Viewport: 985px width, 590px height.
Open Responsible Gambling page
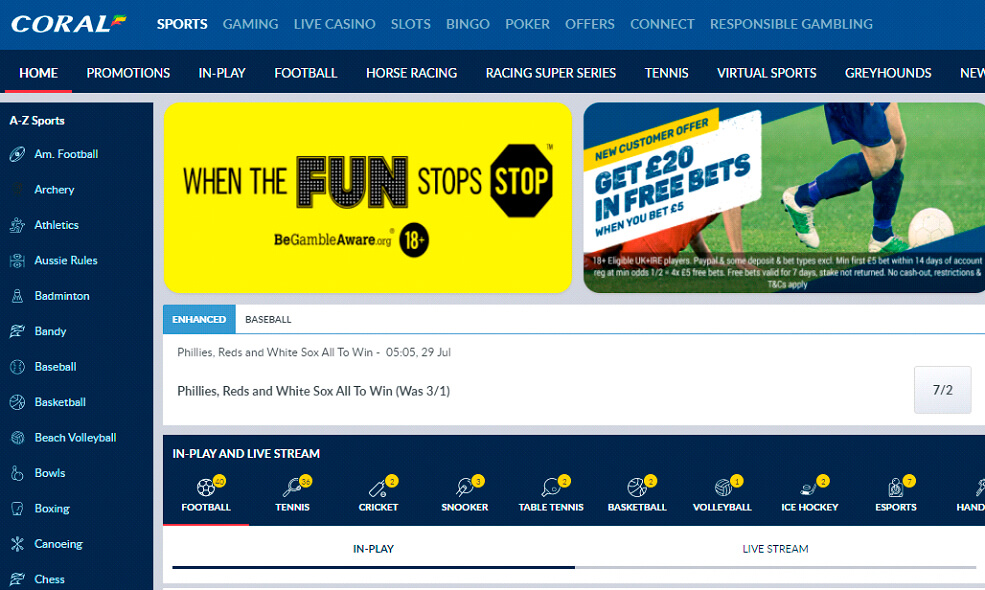(x=792, y=24)
